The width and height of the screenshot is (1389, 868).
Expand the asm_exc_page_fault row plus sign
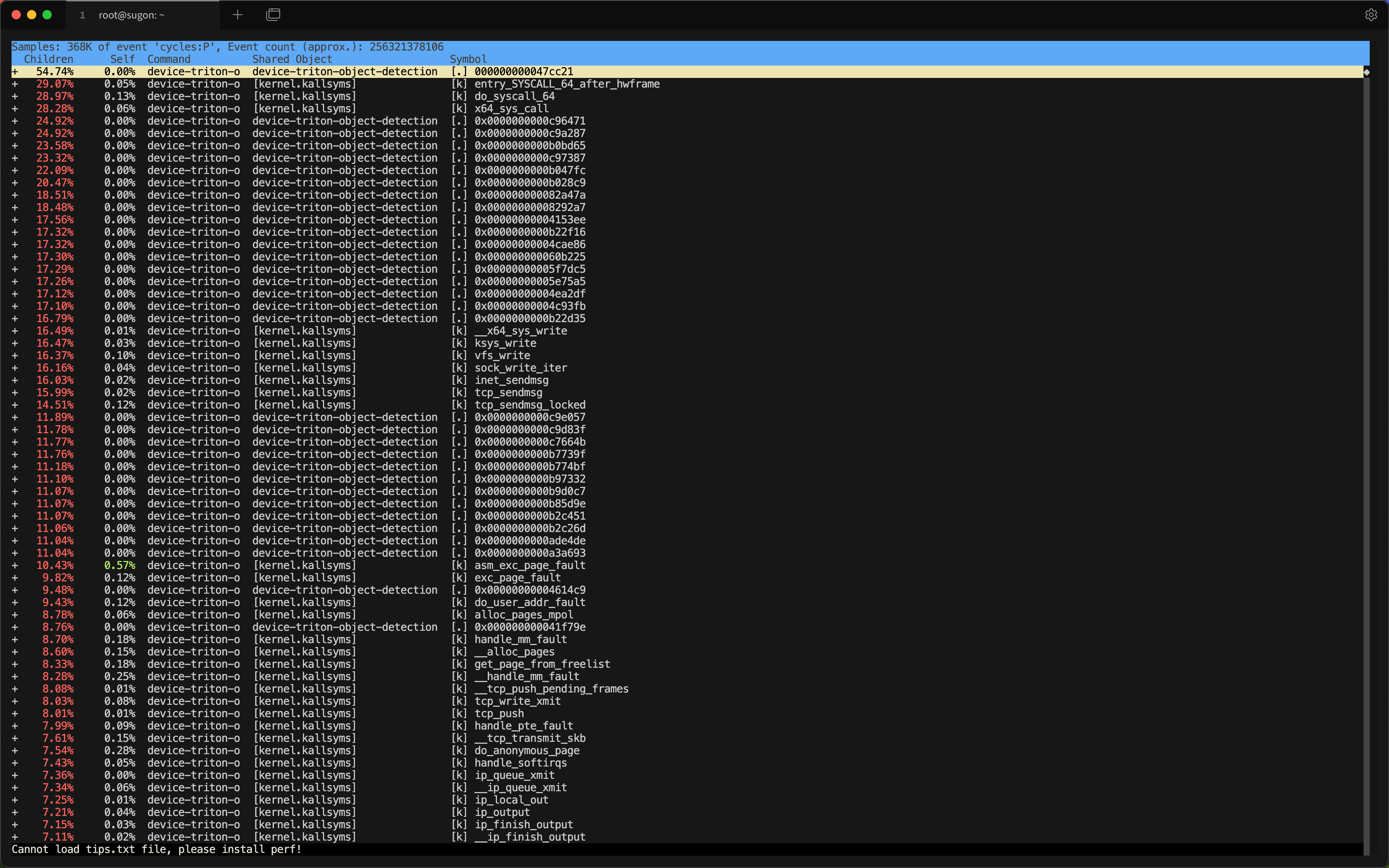coord(15,566)
